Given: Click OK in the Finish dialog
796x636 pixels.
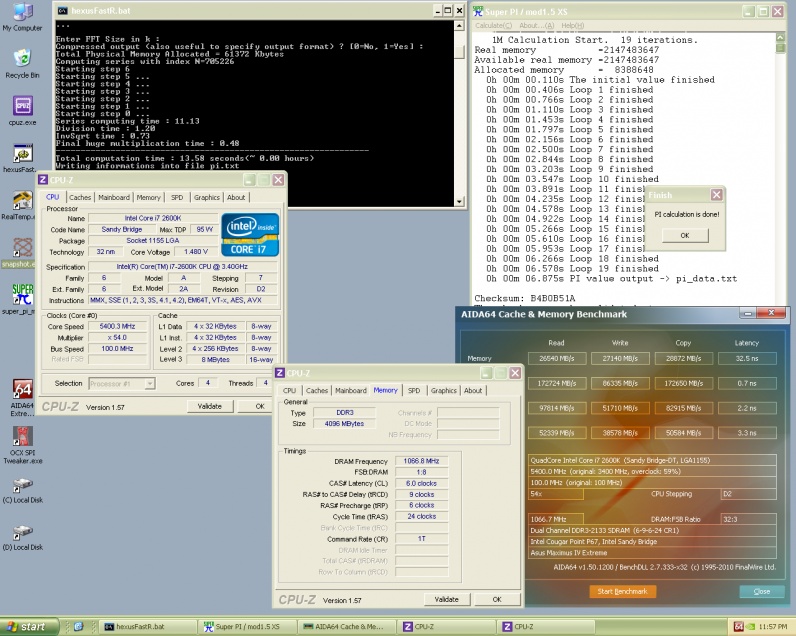Looking at the screenshot, I should (x=685, y=235).
